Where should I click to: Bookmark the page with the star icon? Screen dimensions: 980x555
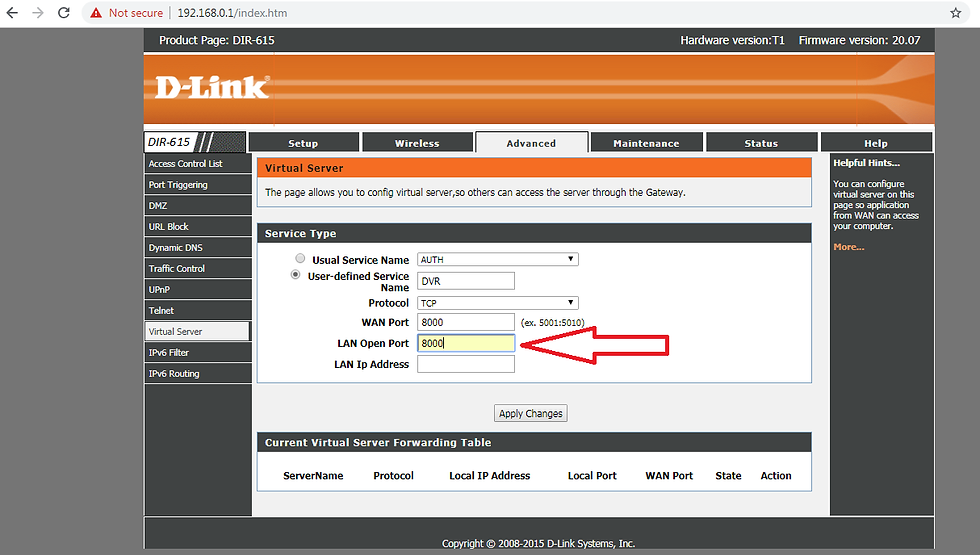point(956,13)
